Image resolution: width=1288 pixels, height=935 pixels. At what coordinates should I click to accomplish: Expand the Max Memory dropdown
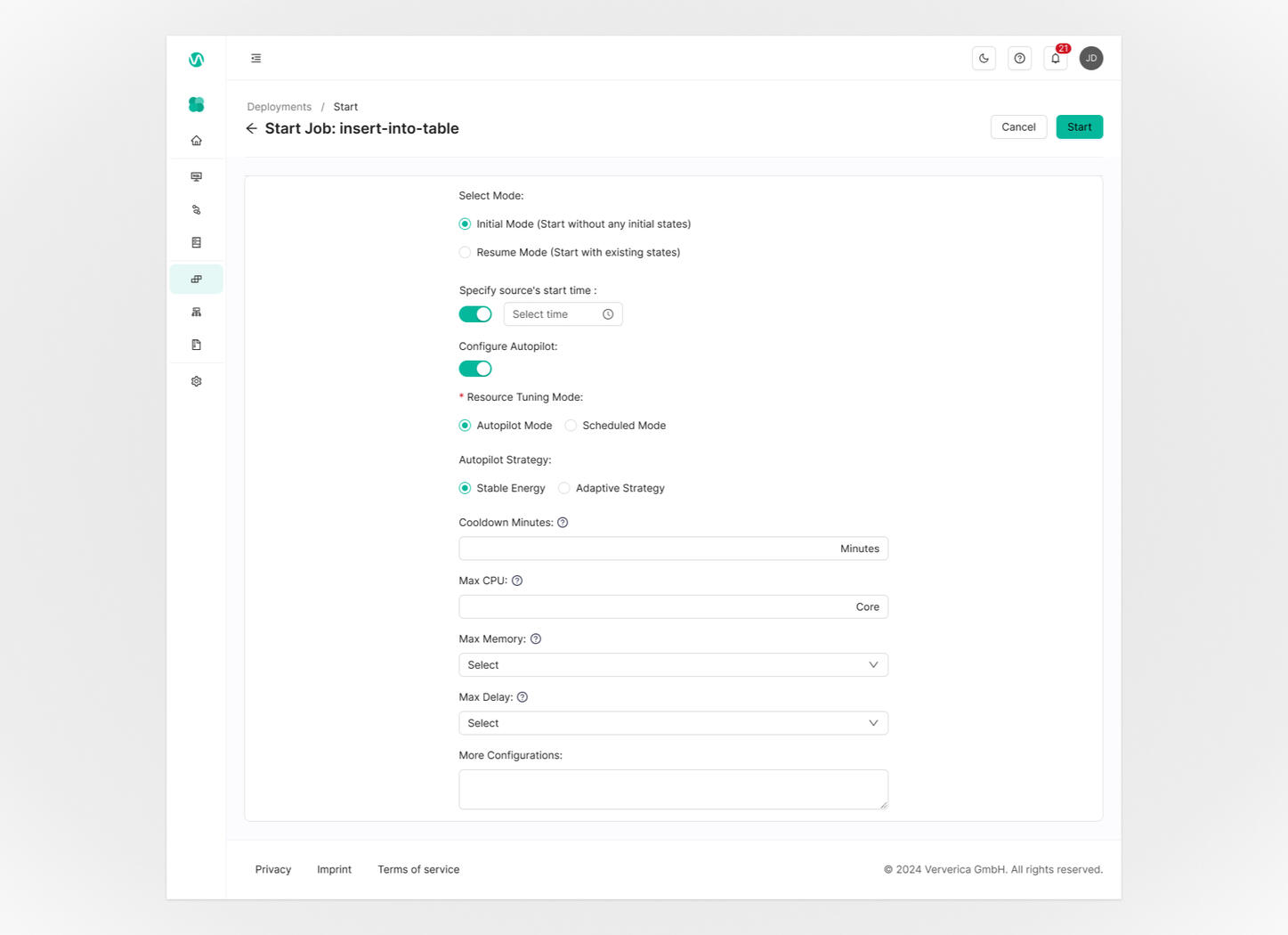(673, 665)
